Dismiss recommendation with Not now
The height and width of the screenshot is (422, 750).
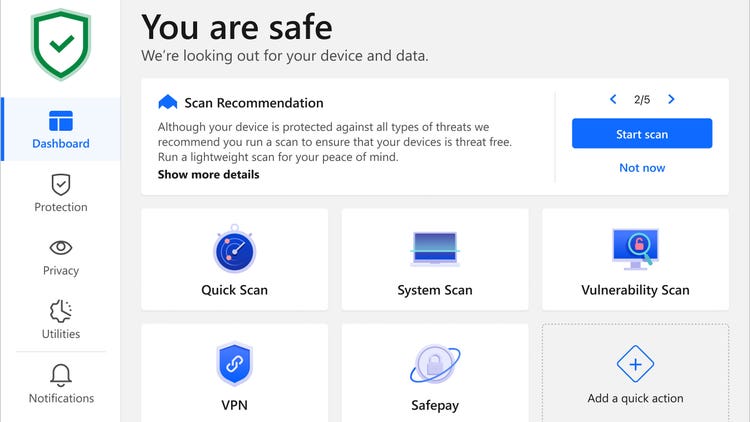642,168
